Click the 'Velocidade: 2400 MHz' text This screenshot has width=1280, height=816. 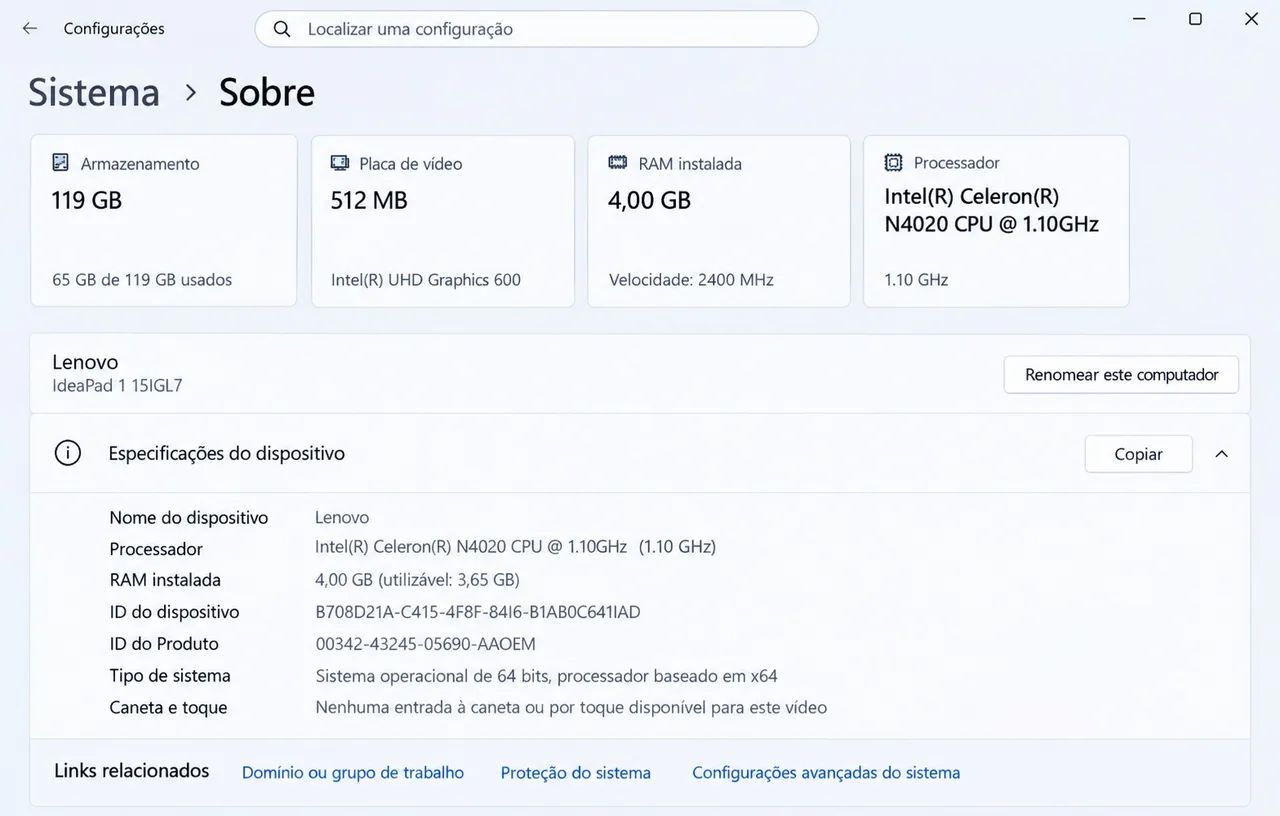(x=691, y=280)
